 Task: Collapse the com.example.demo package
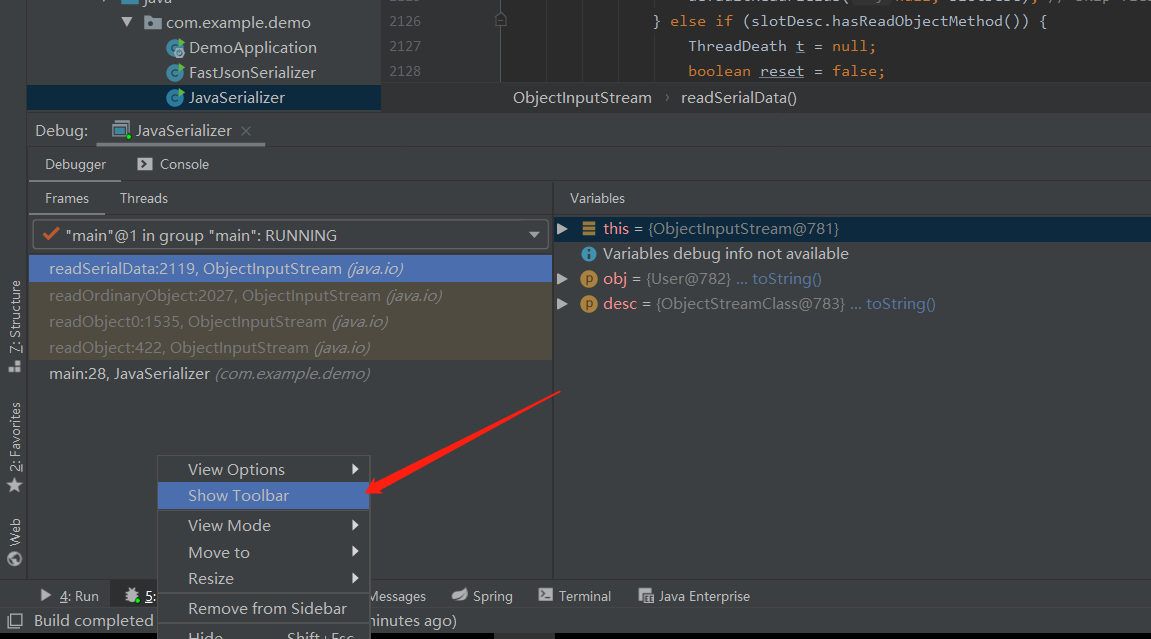pos(127,22)
